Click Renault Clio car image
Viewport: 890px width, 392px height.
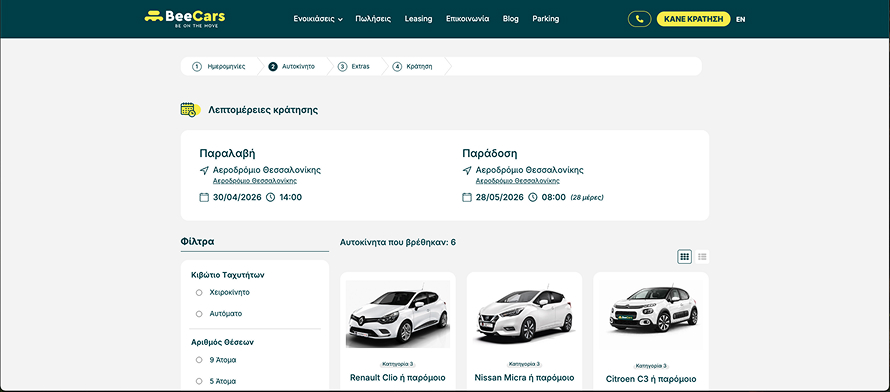pyautogui.click(x=398, y=314)
